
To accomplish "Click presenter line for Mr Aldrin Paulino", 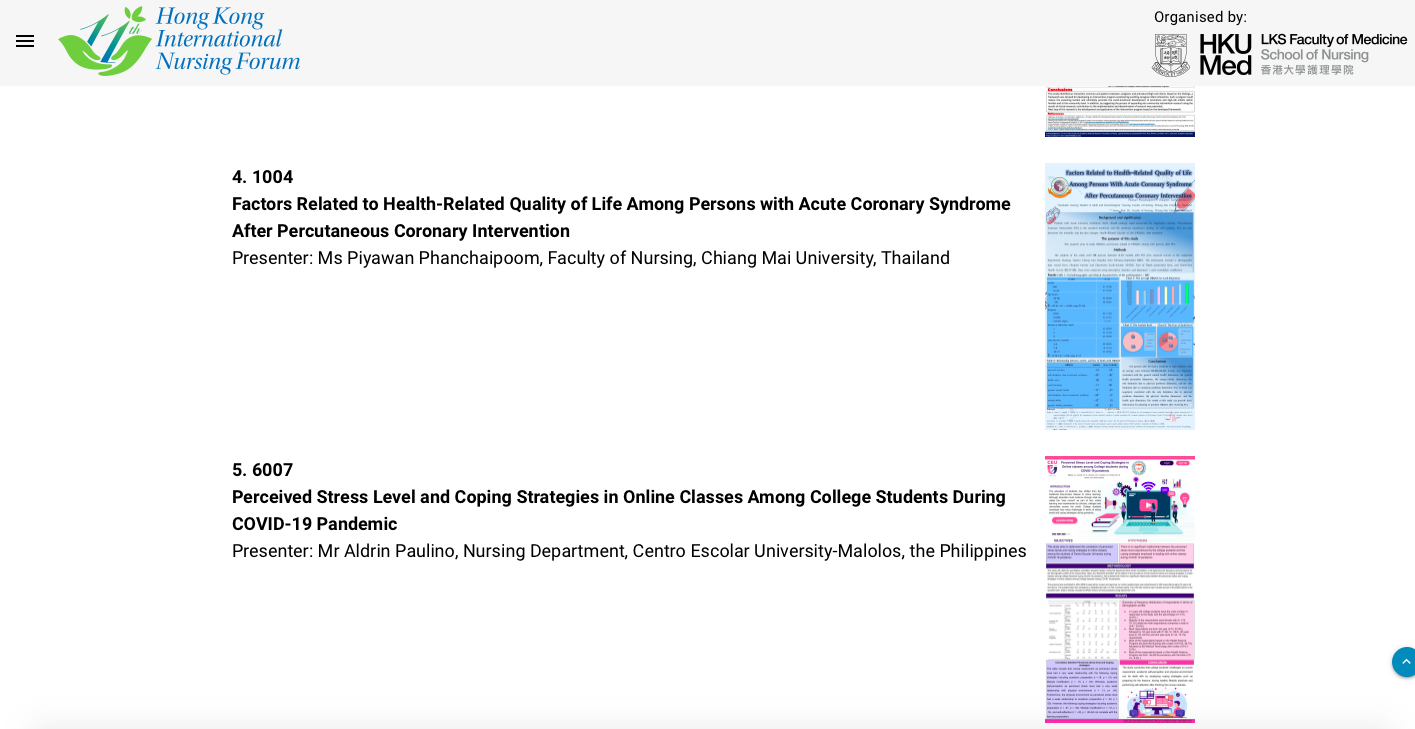I will coord(629,551).
